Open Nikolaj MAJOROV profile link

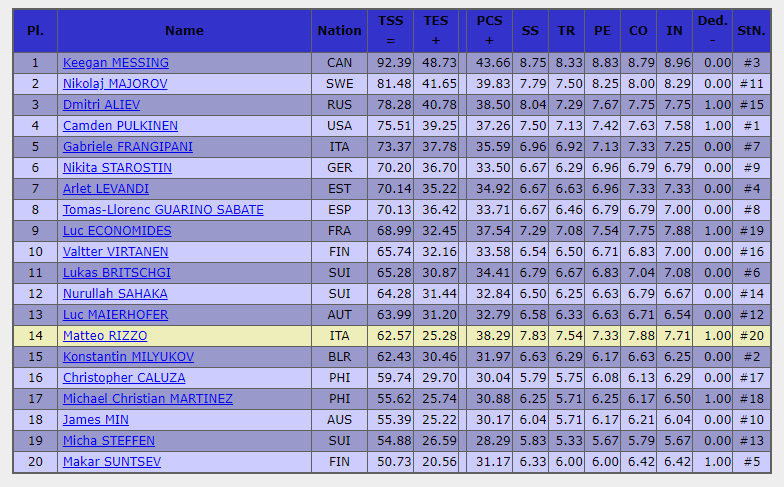click(x=115, y=84)
